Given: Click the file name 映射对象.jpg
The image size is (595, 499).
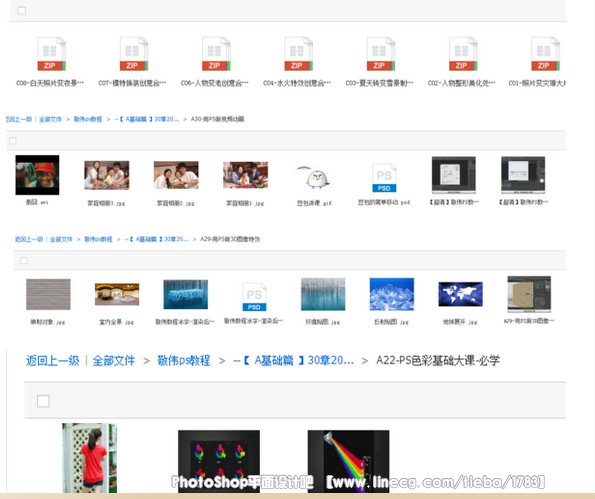Looking at the screenshot, I should coord(48,322).
